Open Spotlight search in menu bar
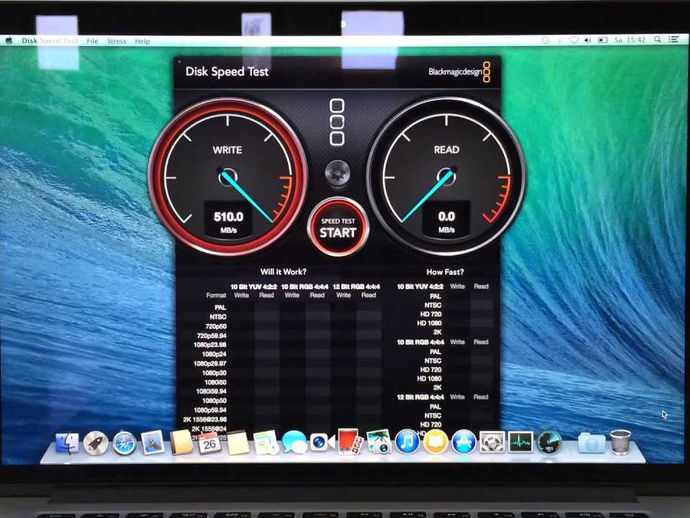Viewport: 690px width, 518px height. (657, 40)
